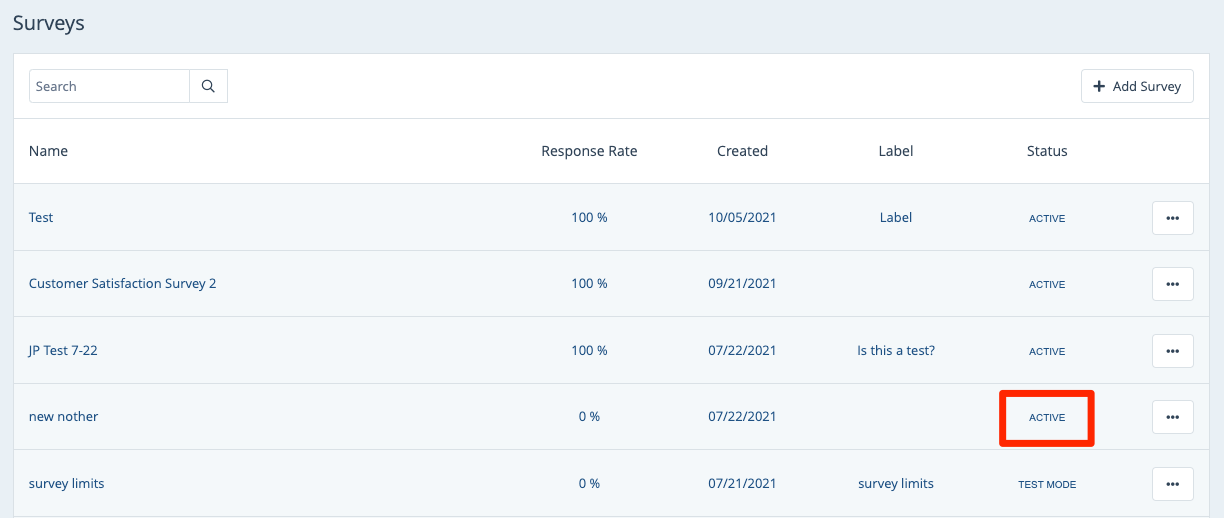
Task: Open Customer Satisfaction Survey 2
Action: point(122,284)
